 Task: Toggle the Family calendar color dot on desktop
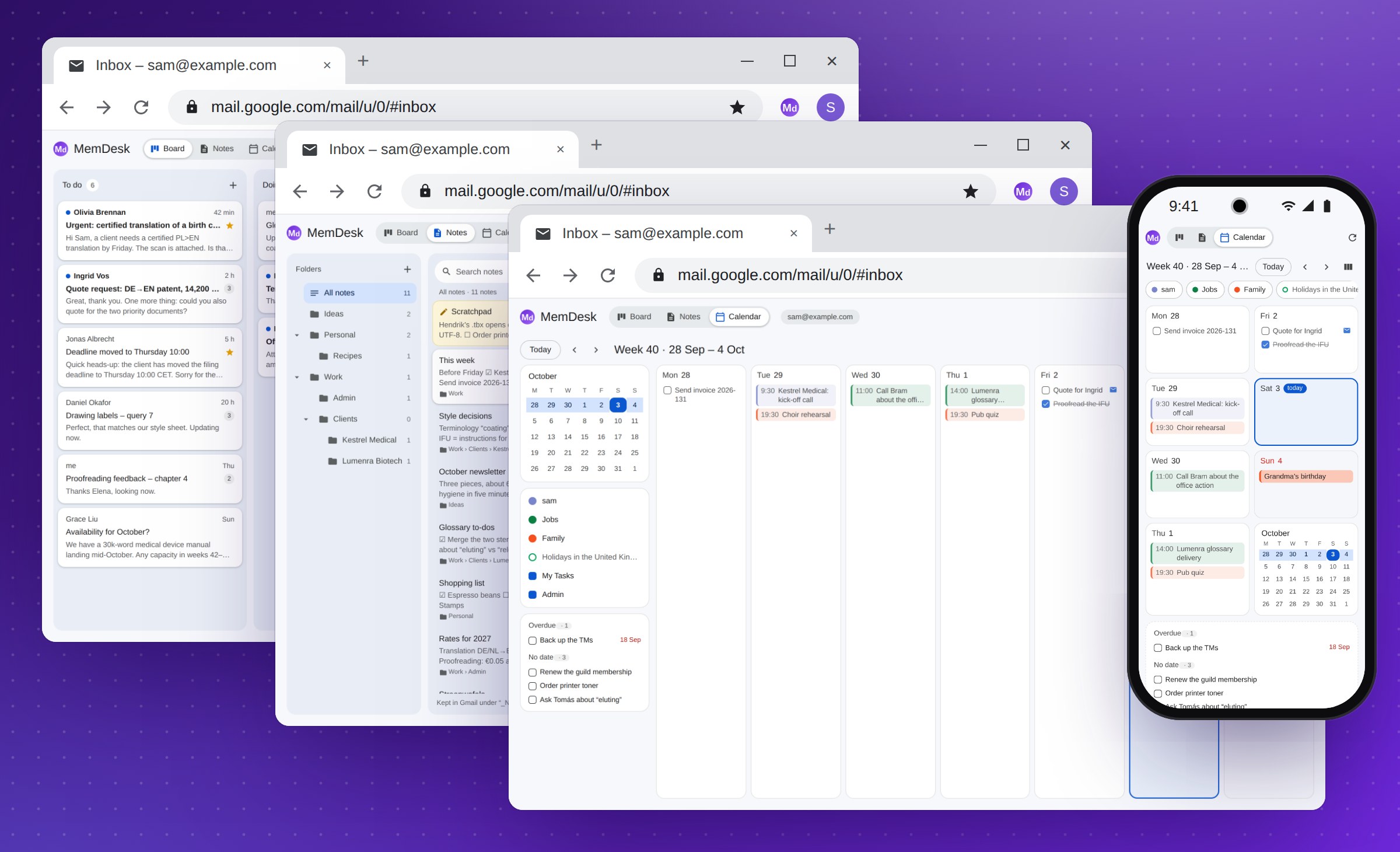(533, 539)
